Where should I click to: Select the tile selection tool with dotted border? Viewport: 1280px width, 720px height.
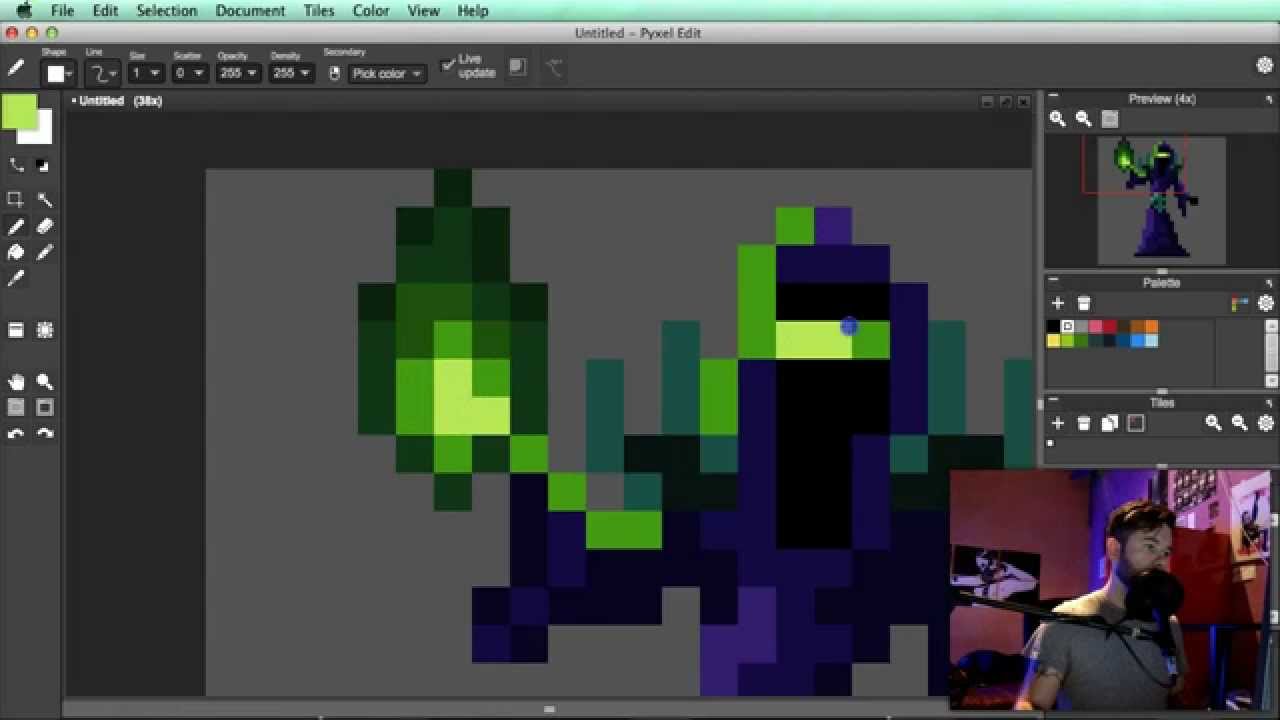pos(45,330)
